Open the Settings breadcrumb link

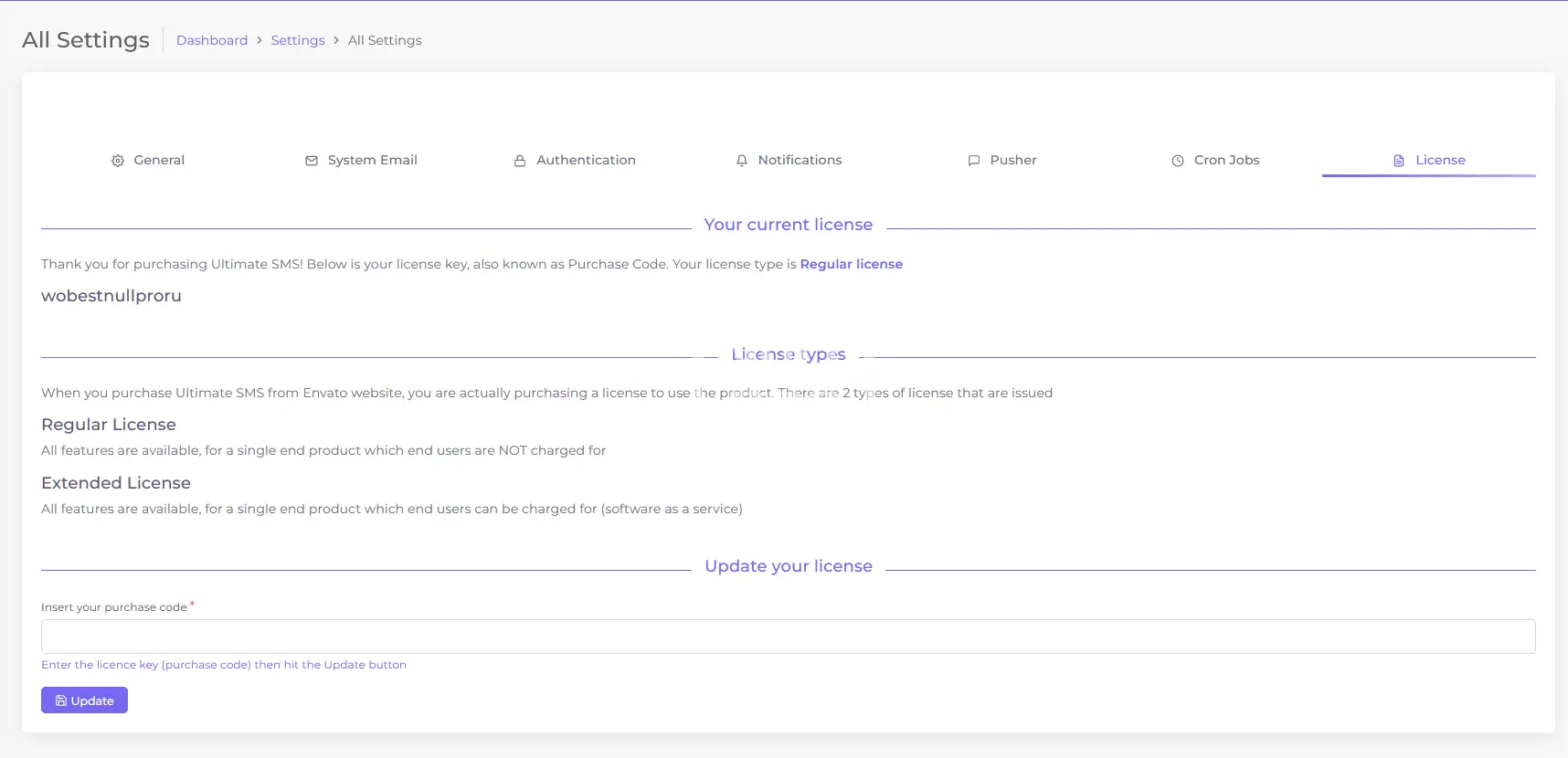click(x=298, y=40)
